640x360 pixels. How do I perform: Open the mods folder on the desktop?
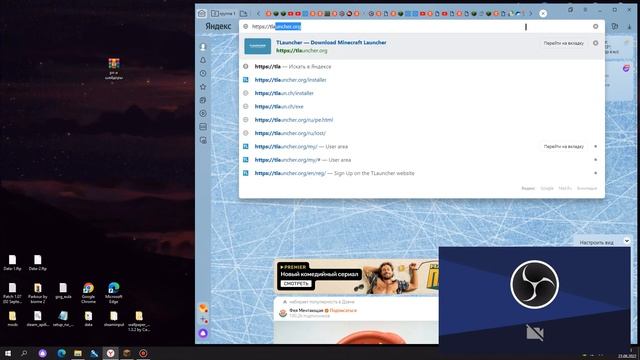tap(12, 319)
